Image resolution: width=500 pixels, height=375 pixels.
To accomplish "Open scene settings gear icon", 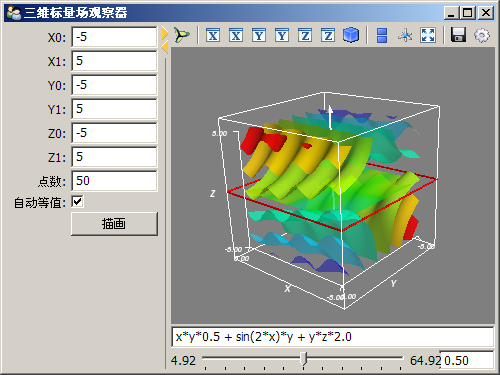I will pos(482,35).
